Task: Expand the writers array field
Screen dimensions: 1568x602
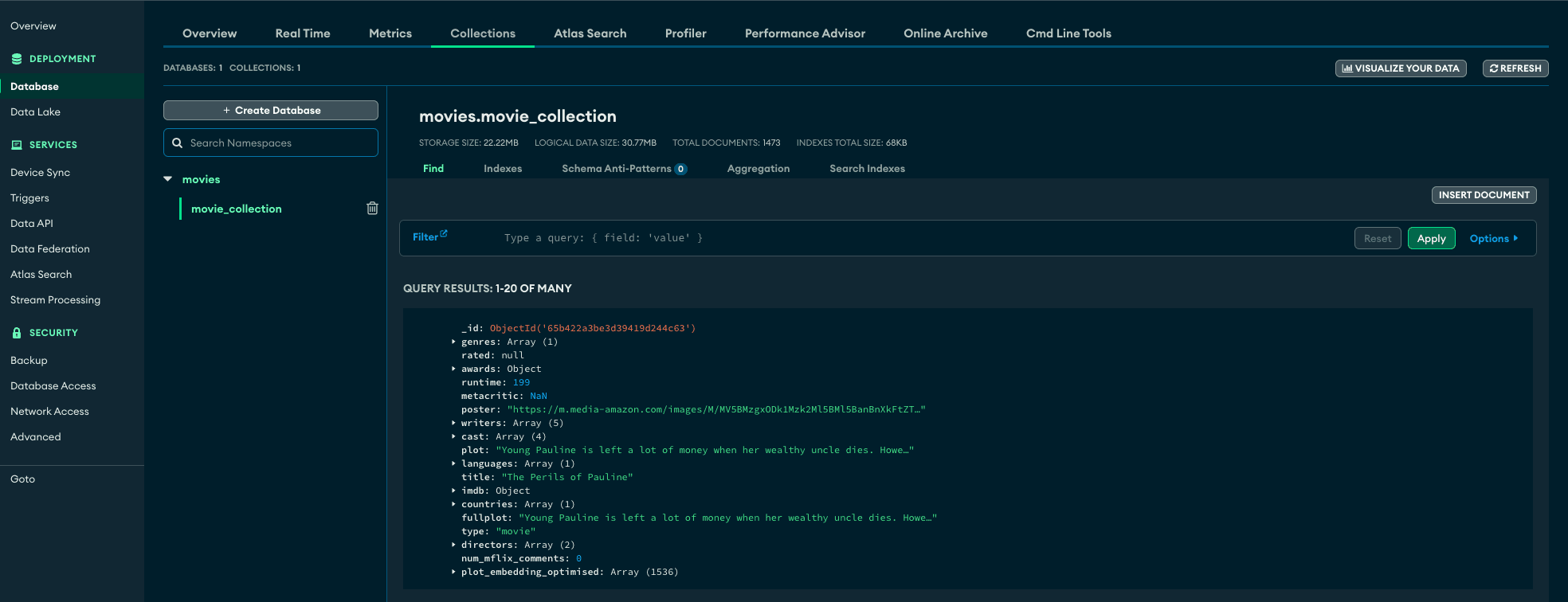Action: (x=453, y=423)
